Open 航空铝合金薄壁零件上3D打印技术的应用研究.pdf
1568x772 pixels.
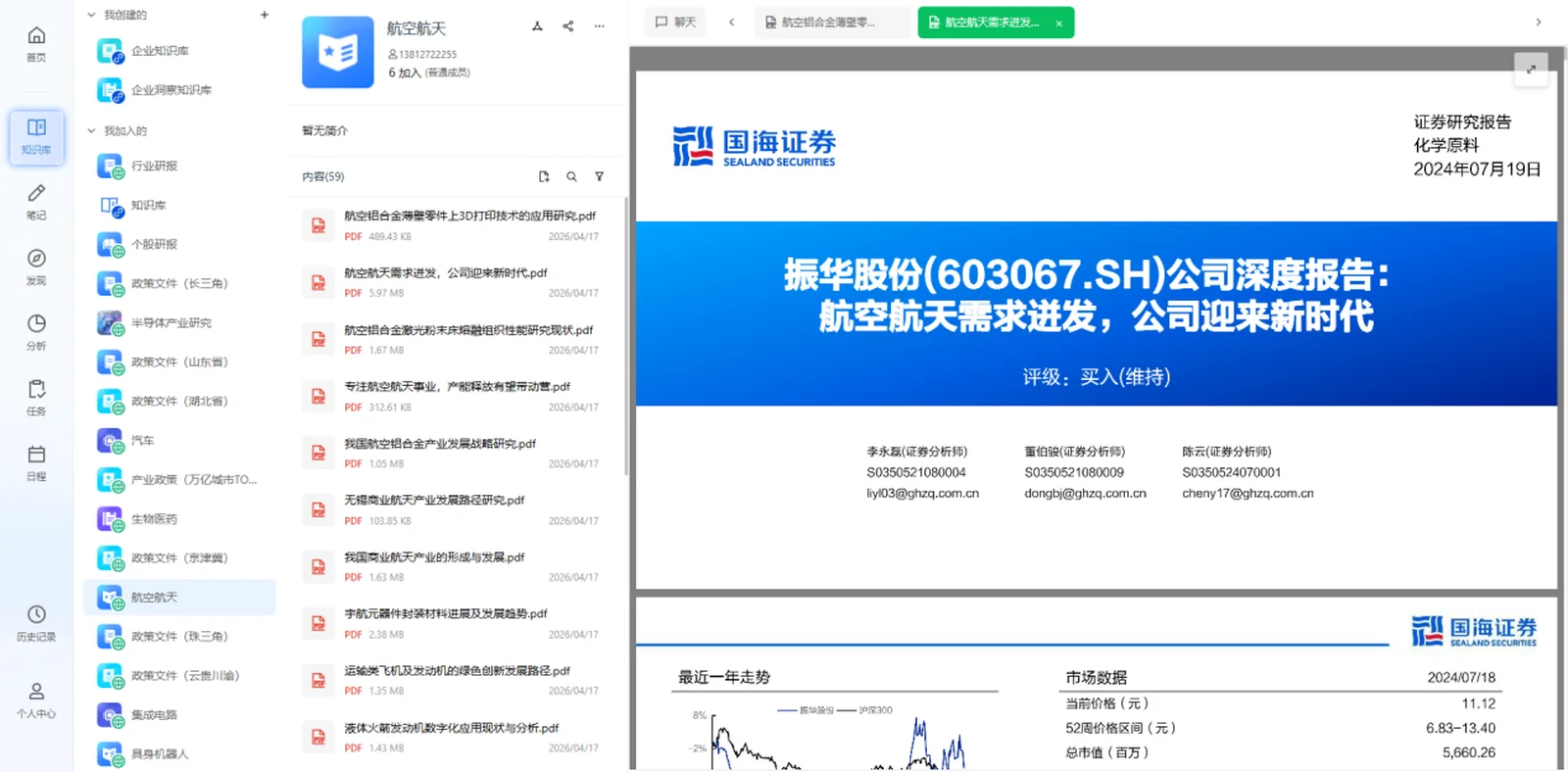coord(455,225)
